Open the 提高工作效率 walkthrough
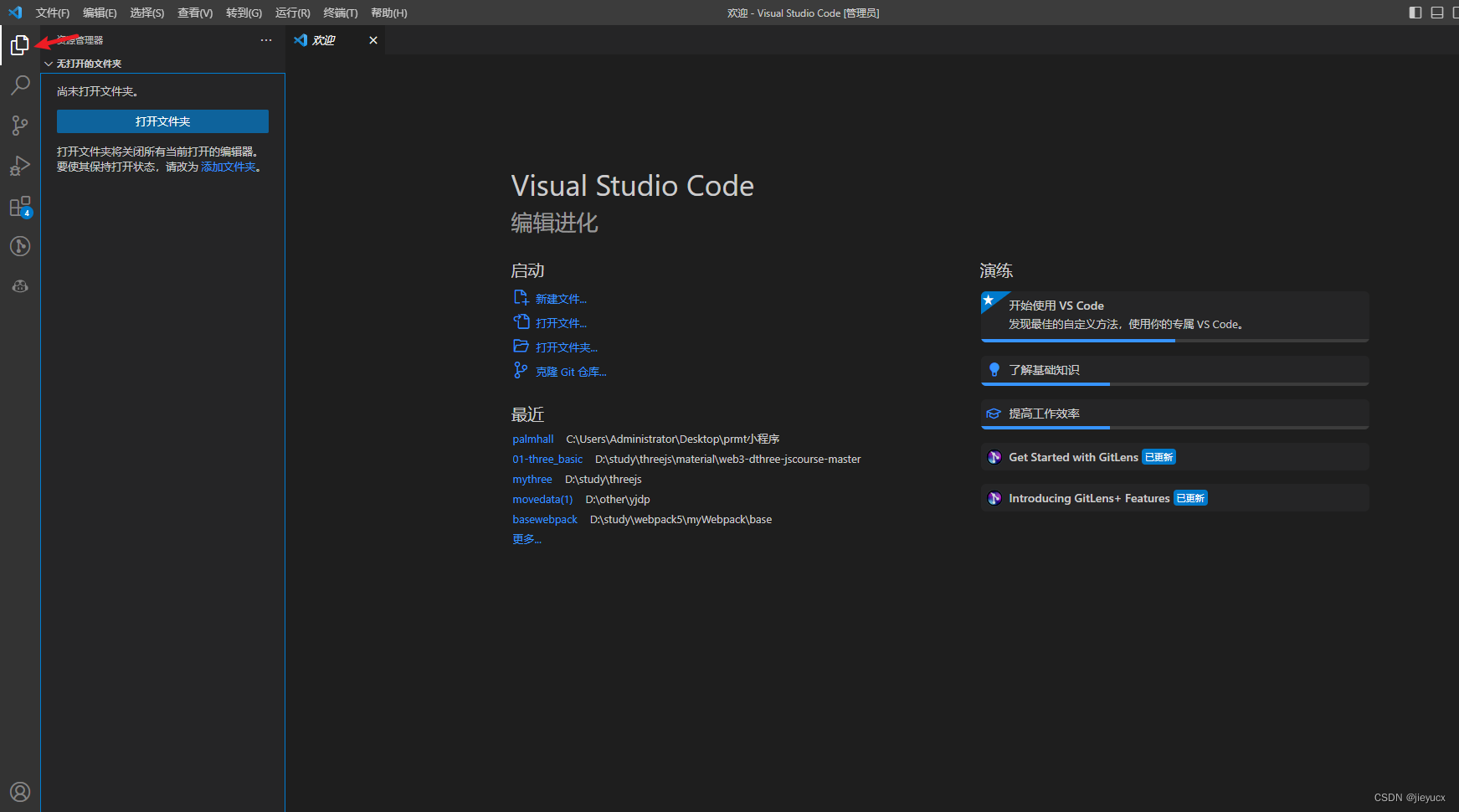The height and width of the screenshot is (812, 1459). 1174,414
